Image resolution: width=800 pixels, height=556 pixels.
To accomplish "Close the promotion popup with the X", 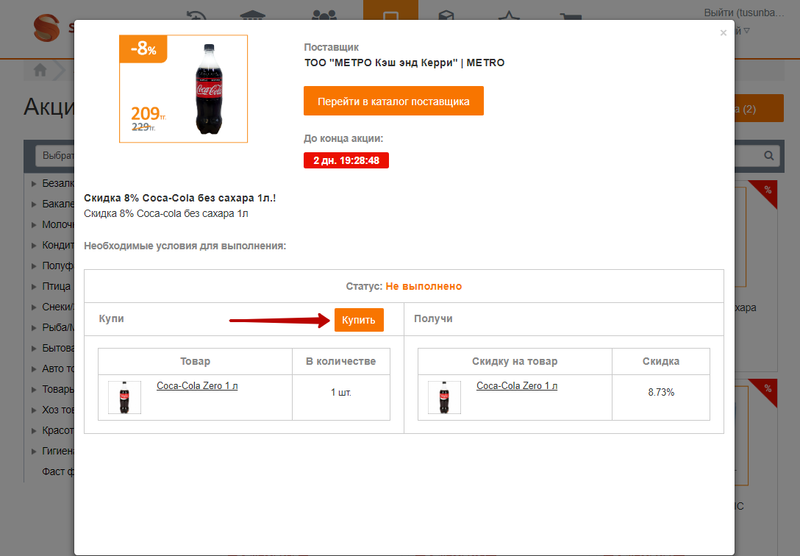I will (723, 33).
